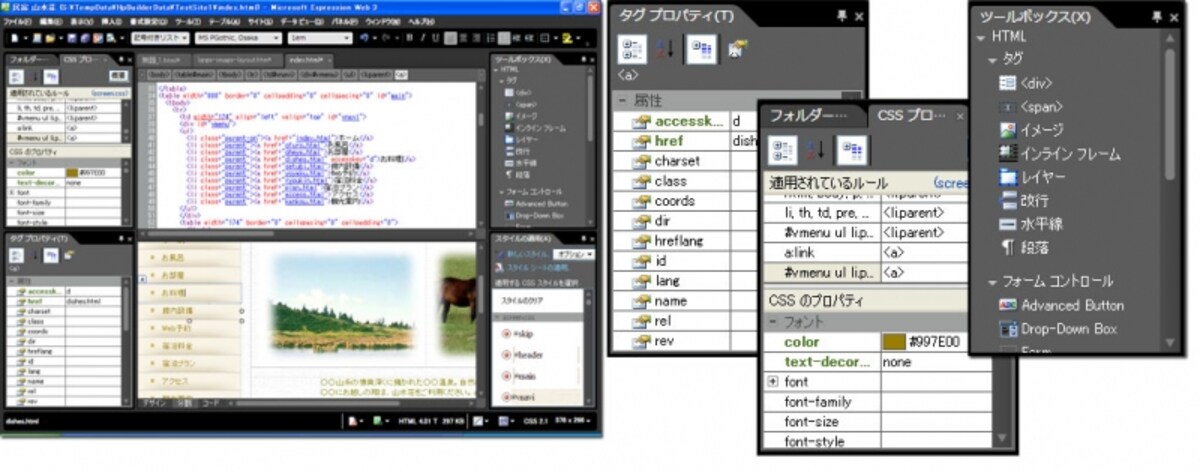
Task: Toggle pin on enlarged ツールボックス panel
Action: coord(1157,17)
